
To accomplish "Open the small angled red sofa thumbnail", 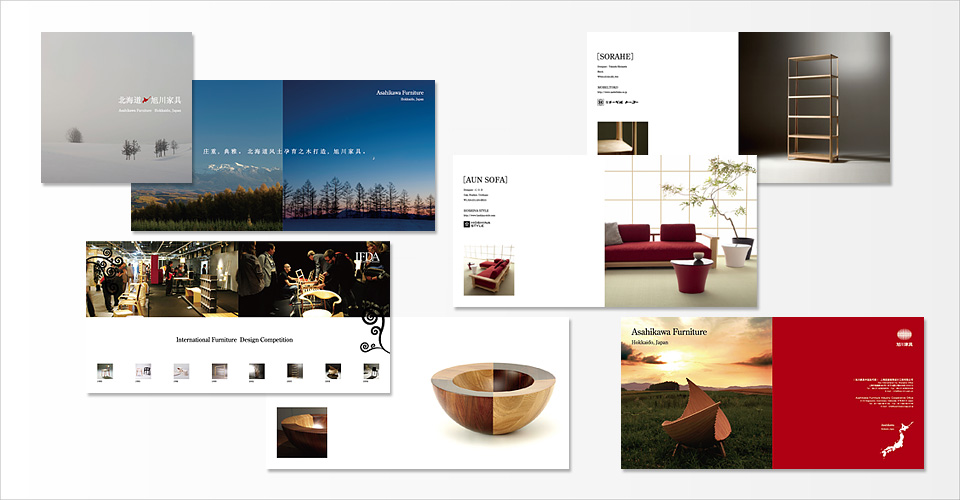I will click(489, 270).
